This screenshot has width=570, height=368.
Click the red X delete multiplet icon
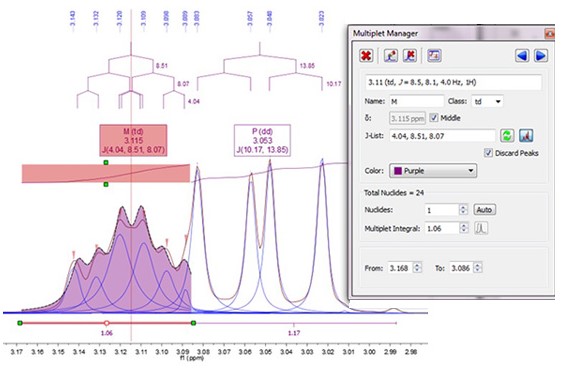tap(366, 56)
